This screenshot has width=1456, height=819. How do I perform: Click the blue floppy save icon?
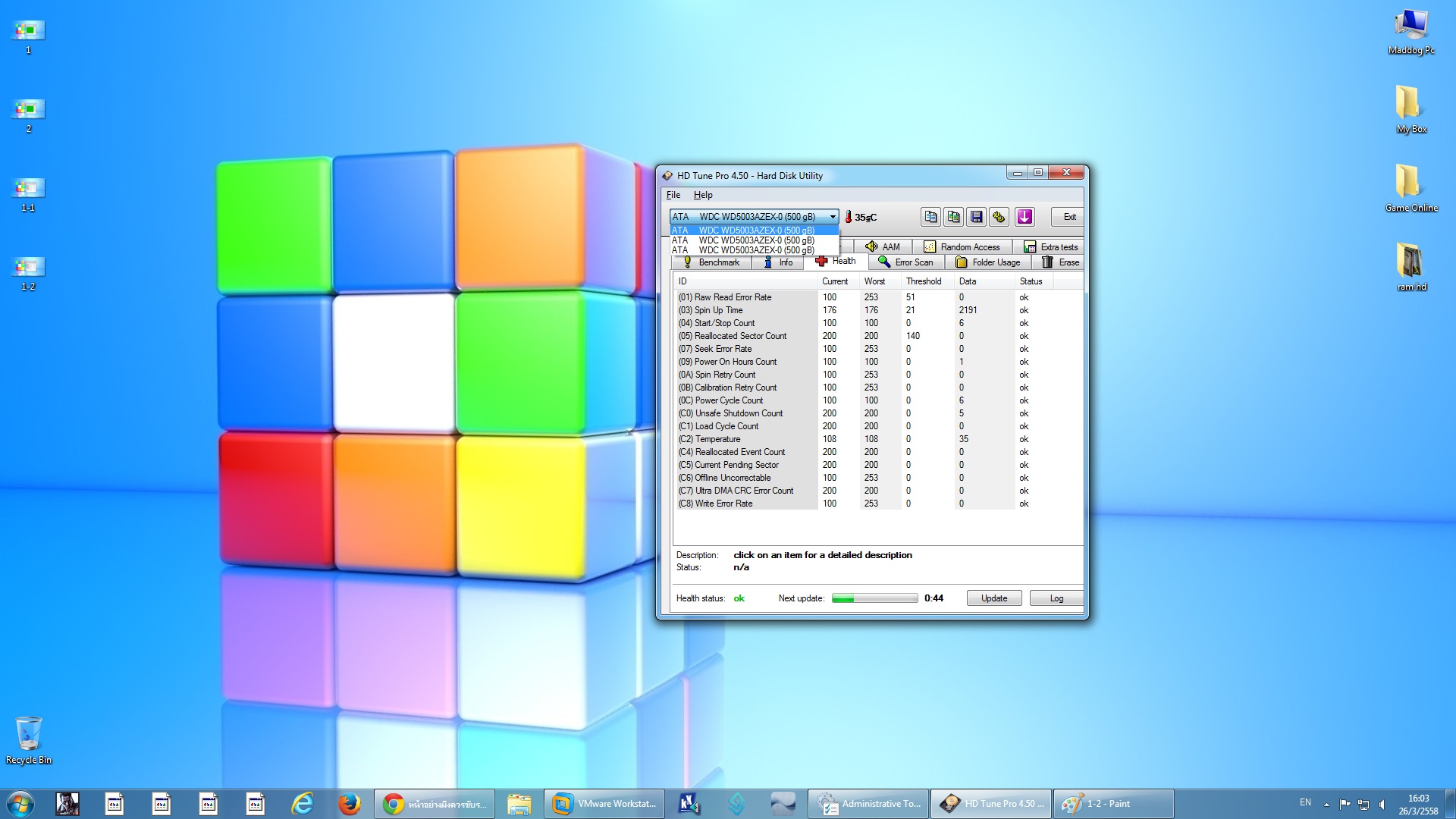[x=976, y=217]
